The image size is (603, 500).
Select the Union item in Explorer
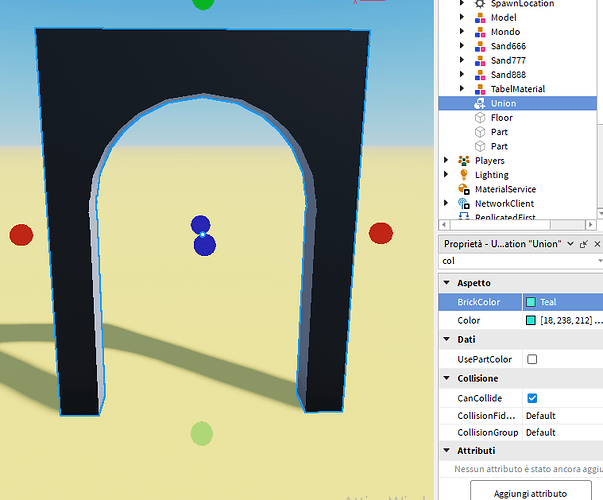coord(517,103)
